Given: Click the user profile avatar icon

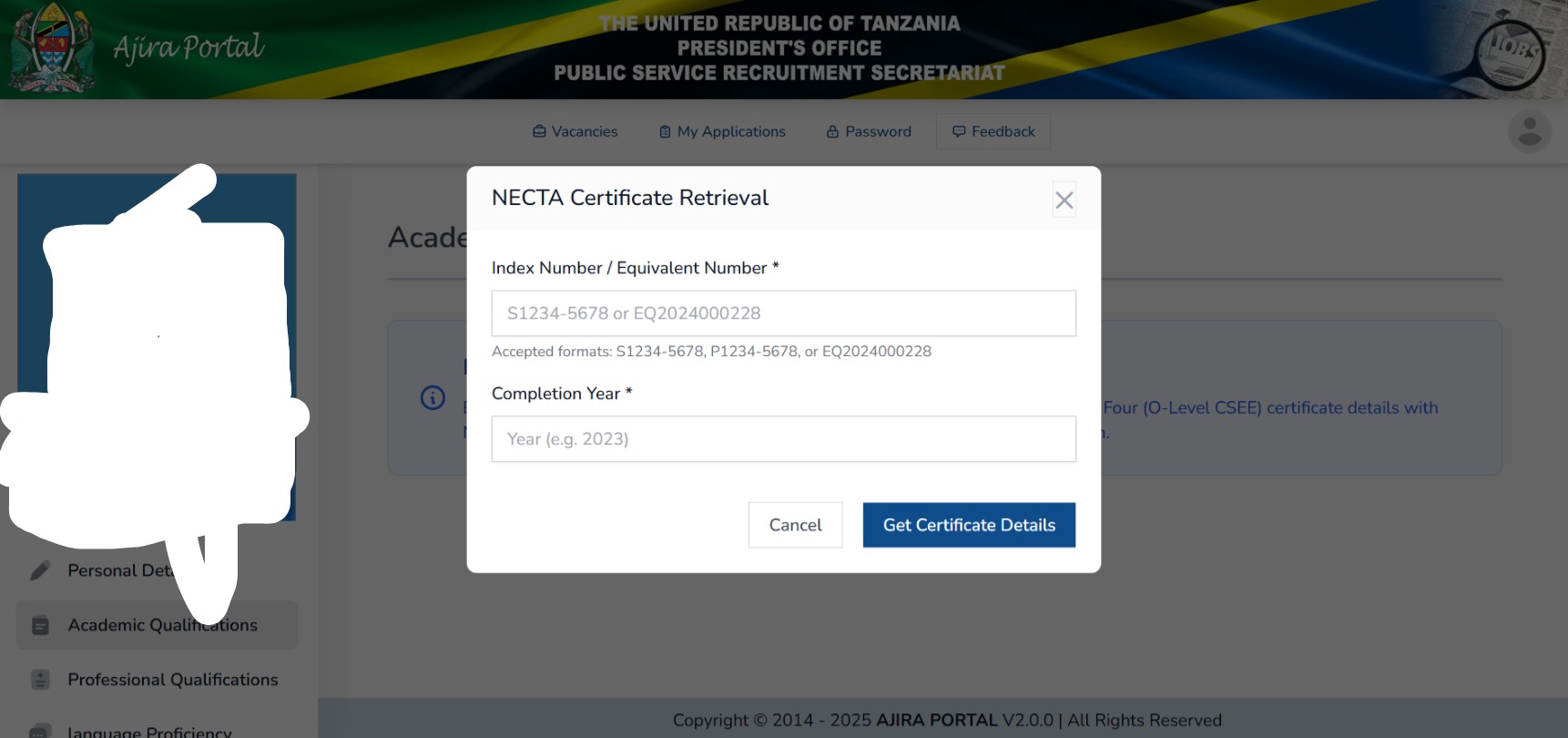Looking at the screenshot, I should tap(1530, 131).
